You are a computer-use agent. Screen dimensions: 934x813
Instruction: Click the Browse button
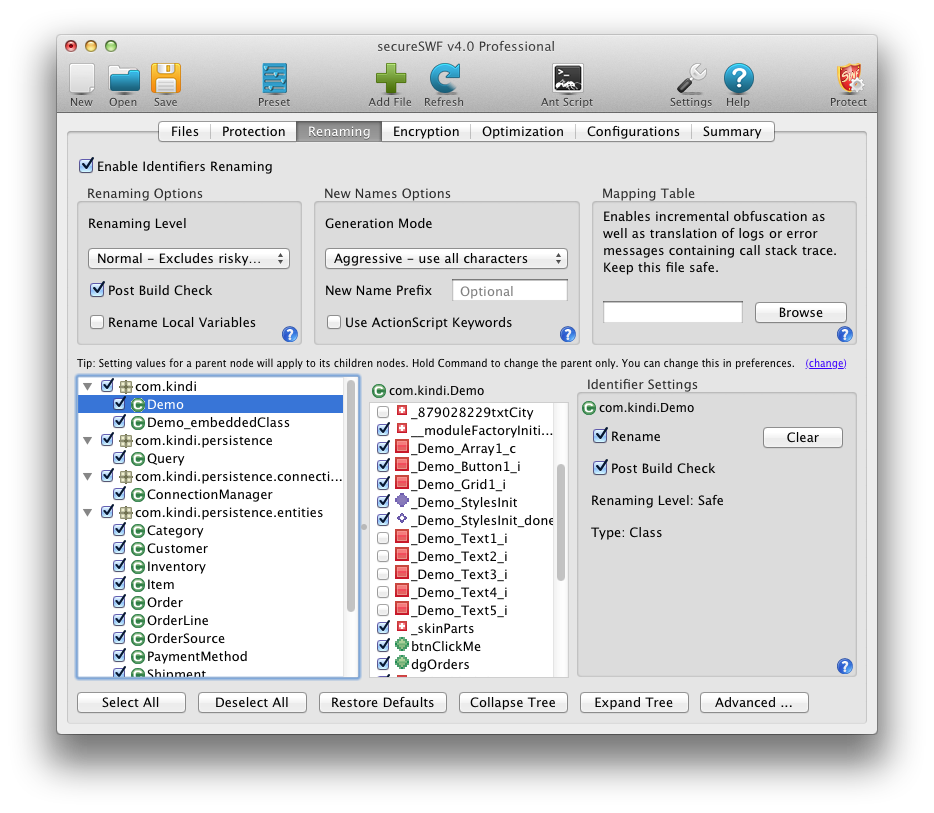pyautogui.click(x=800, y=312)
